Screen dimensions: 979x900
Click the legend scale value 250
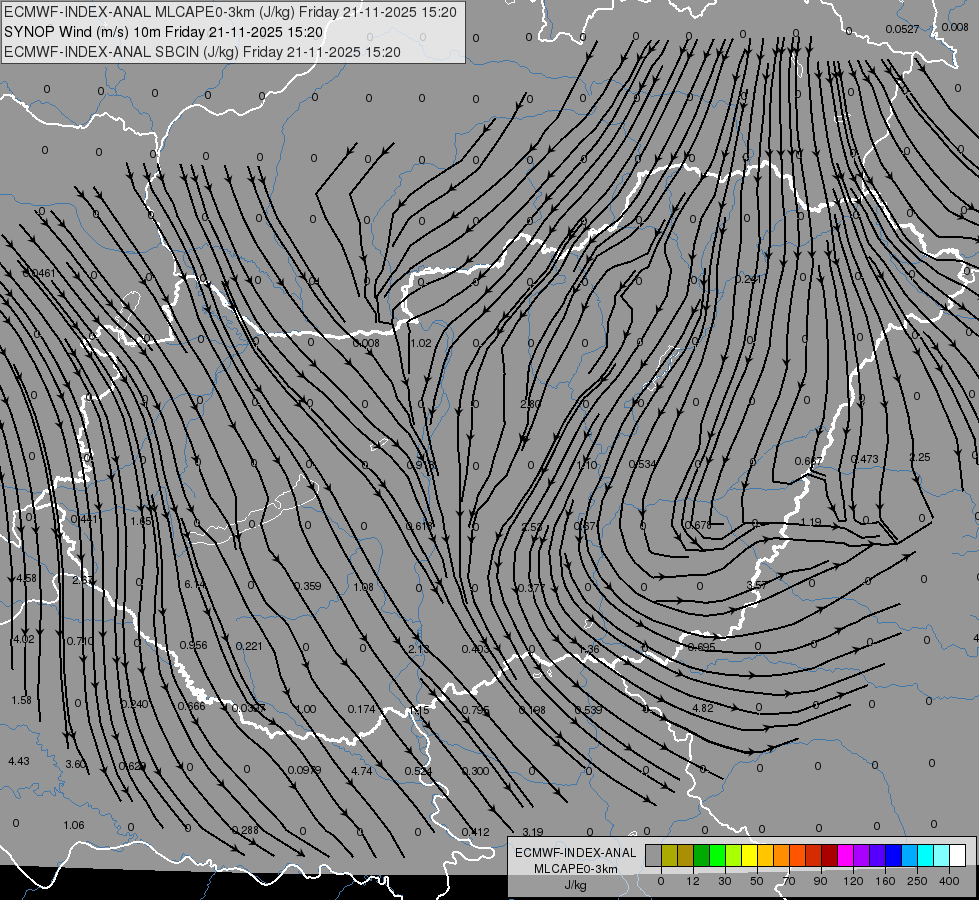(917, 881)
